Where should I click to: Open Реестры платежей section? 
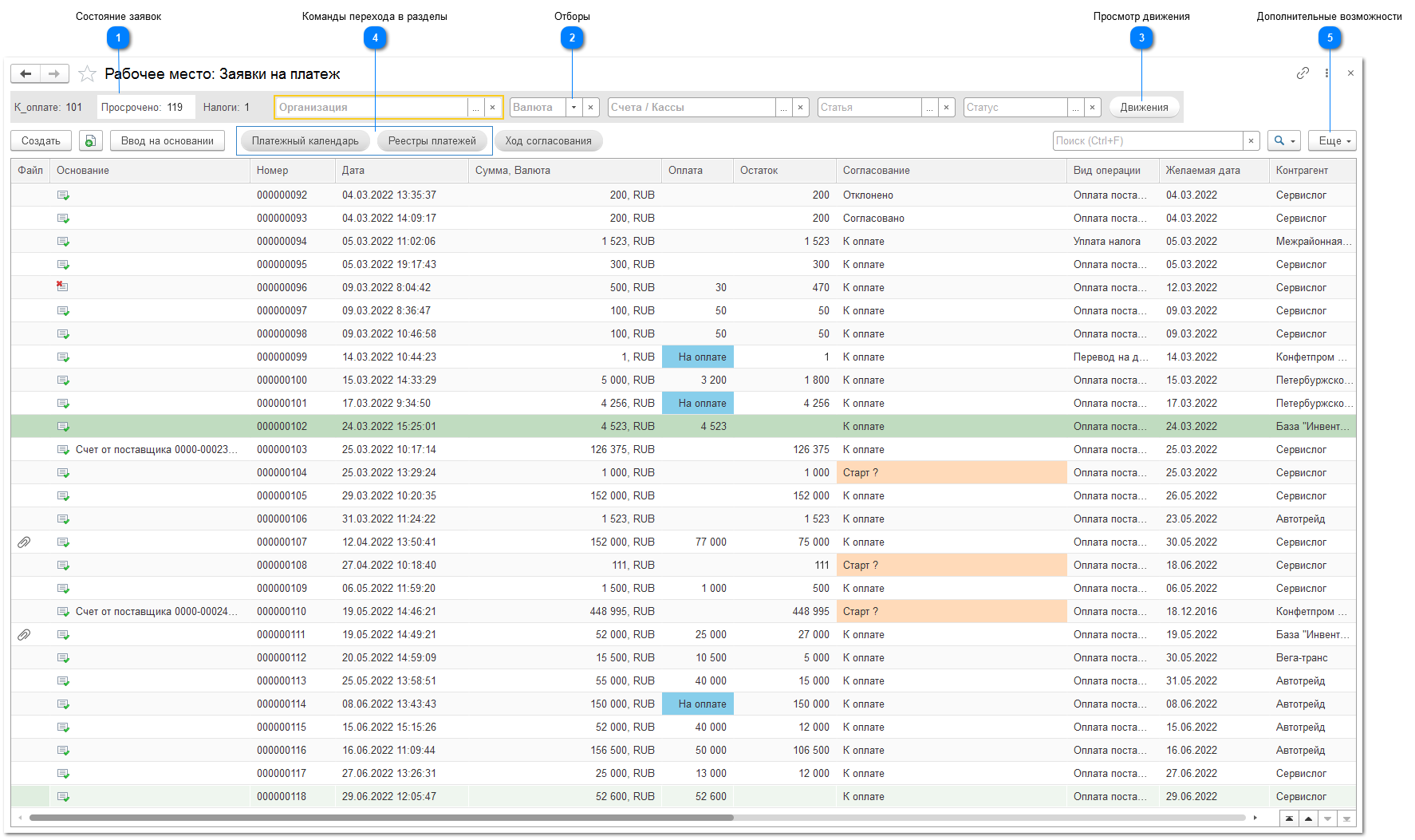click(432, 141)
